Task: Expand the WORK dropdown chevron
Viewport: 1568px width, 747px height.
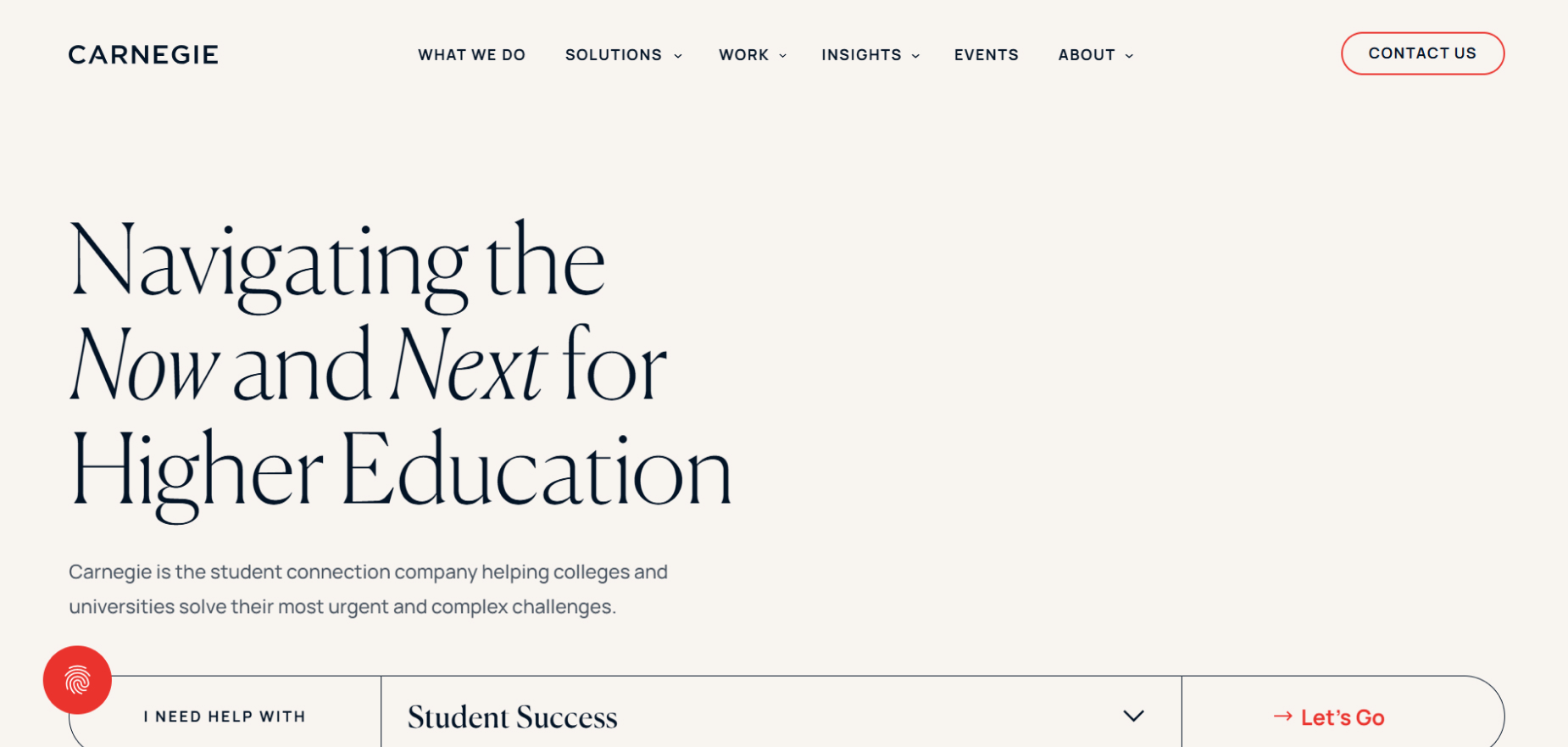Action: [782, 56]
